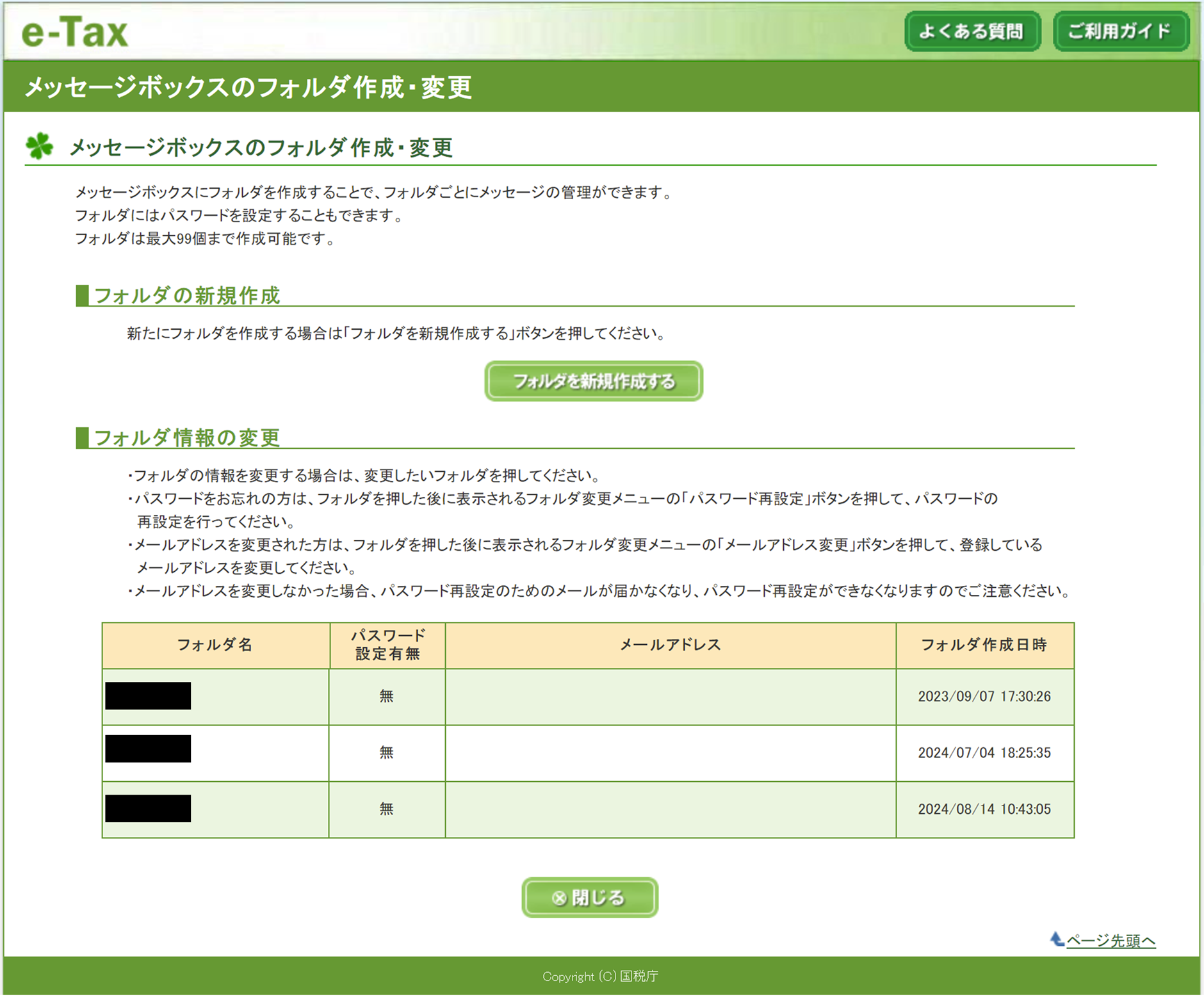Screen dimensions: 1204x997
Task: Click the フォルダは最大99個まで作成可能です text
Action: point(205,239)
